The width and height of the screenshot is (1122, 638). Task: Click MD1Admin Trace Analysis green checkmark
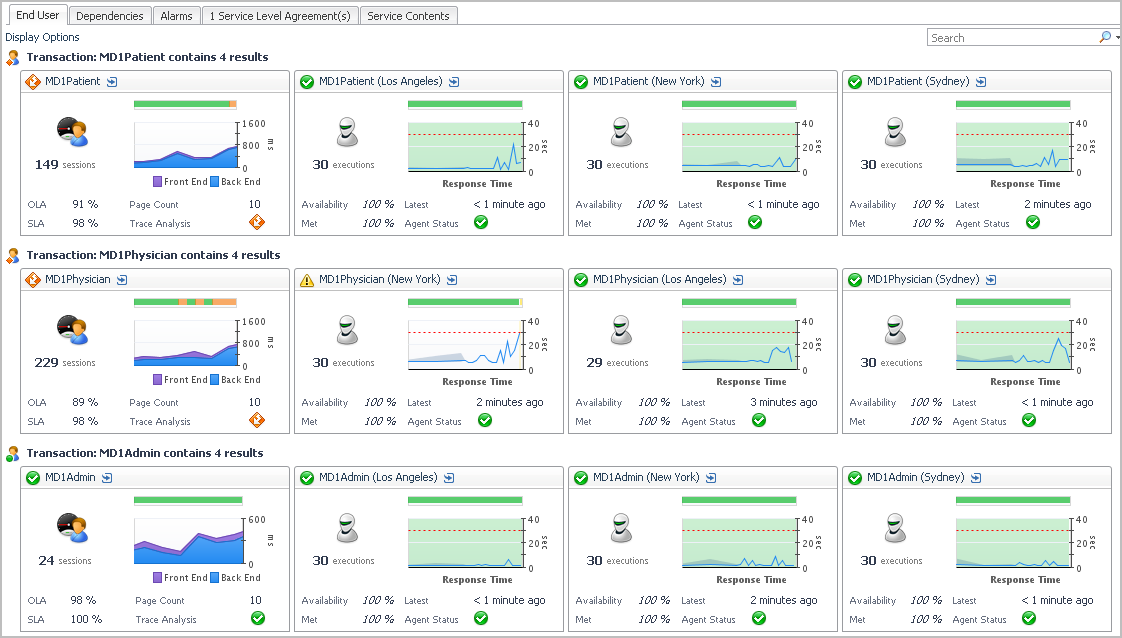pos(257,618)
